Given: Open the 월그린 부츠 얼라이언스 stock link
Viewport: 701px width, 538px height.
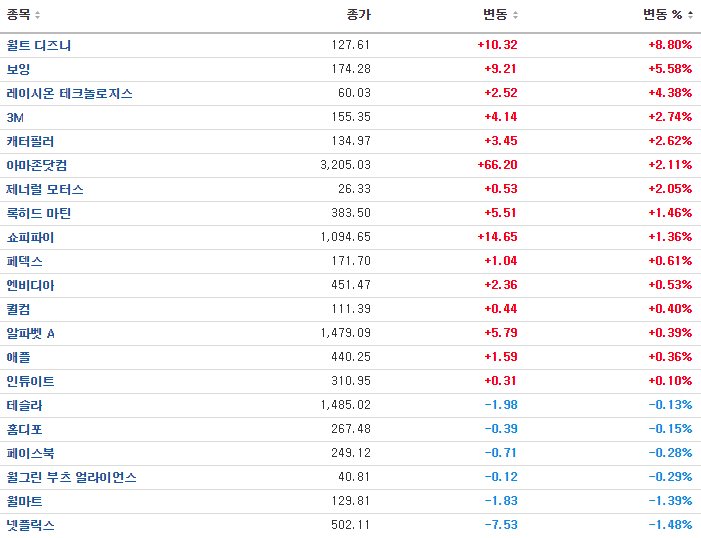Looking at the screenshot, I should point(71,478).
